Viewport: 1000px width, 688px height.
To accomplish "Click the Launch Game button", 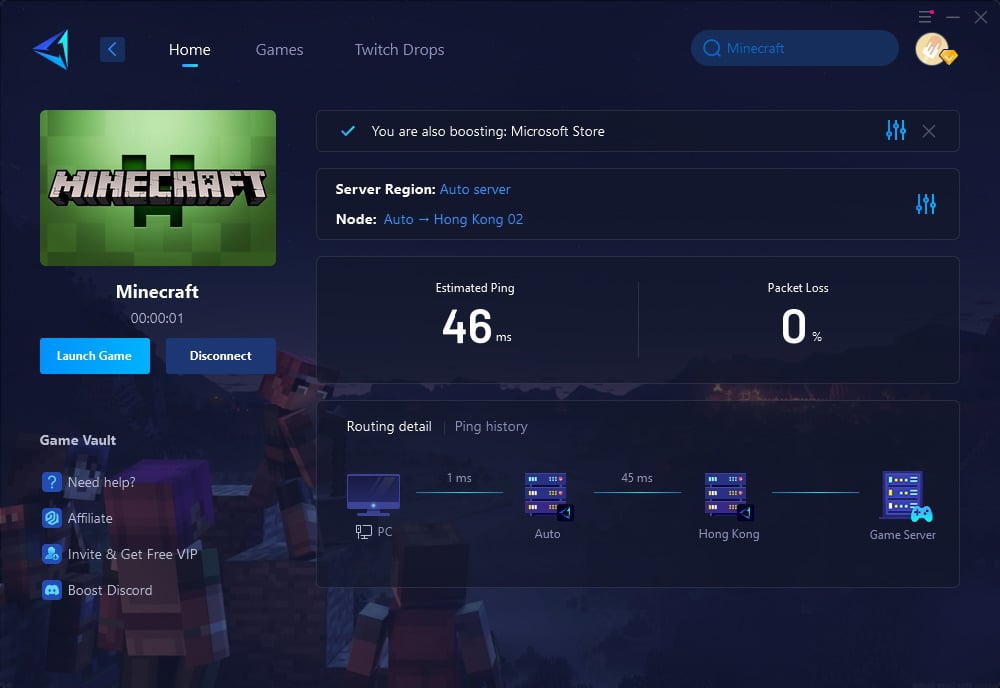I will (94, 356).
